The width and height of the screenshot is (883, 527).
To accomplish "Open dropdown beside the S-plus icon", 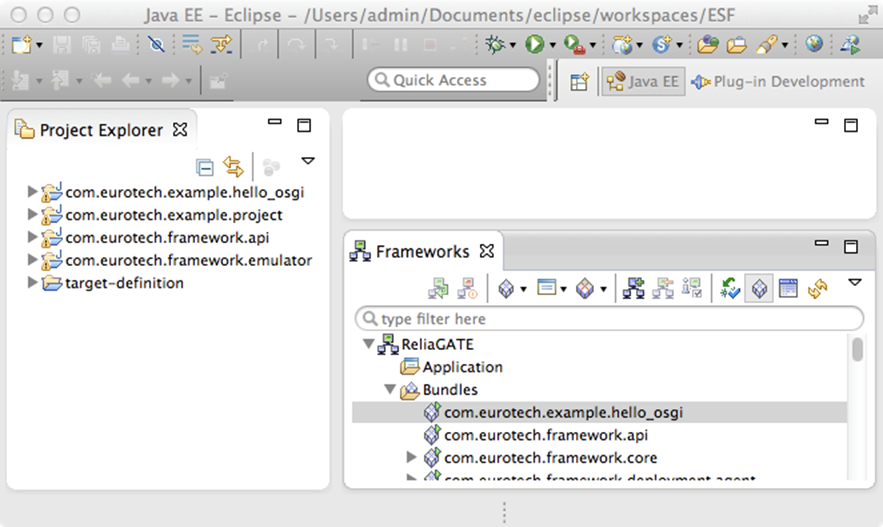I will pos(679,45).
